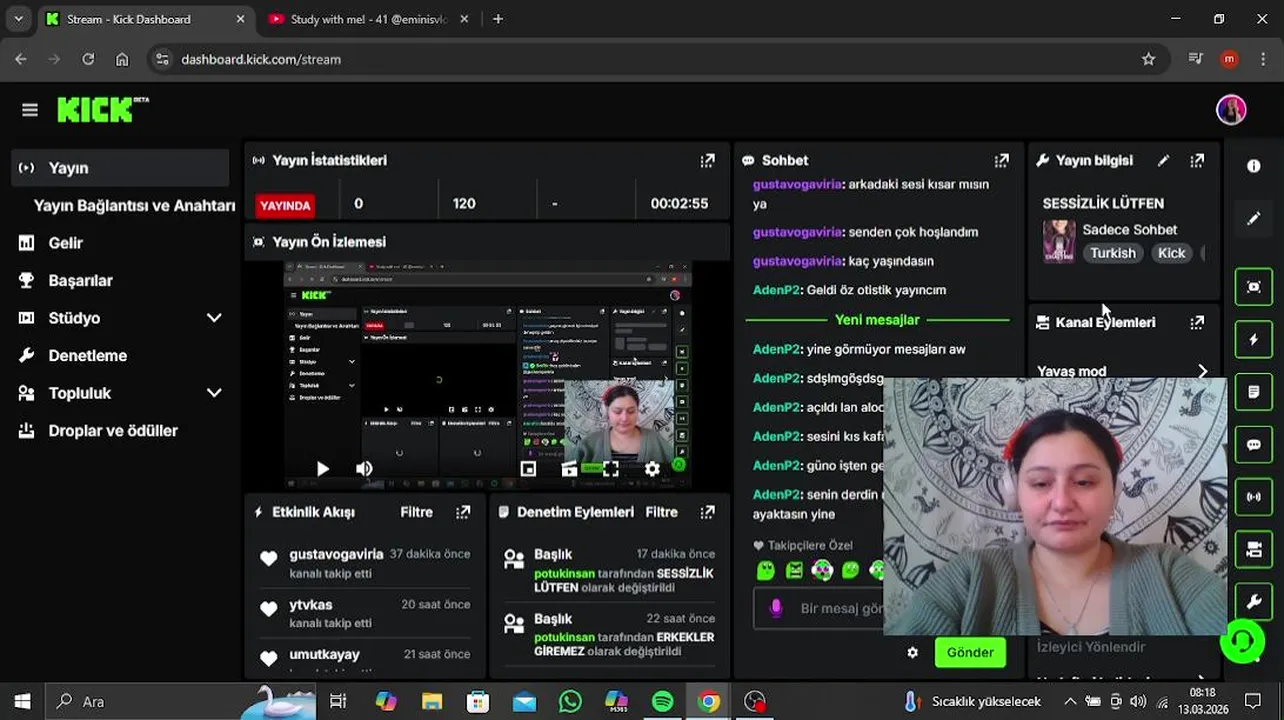Click the pencil edit icon in right rail
1284x720 pixels.
tap(1253, 218)
